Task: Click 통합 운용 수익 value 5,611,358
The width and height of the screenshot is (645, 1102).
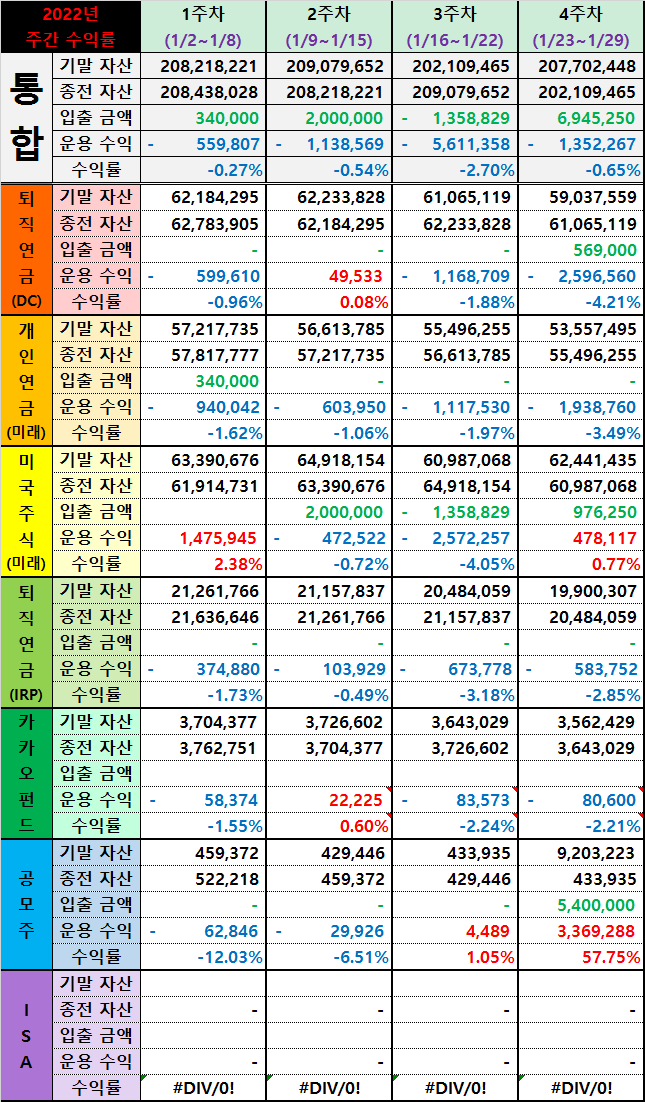Action: point(455,144)
